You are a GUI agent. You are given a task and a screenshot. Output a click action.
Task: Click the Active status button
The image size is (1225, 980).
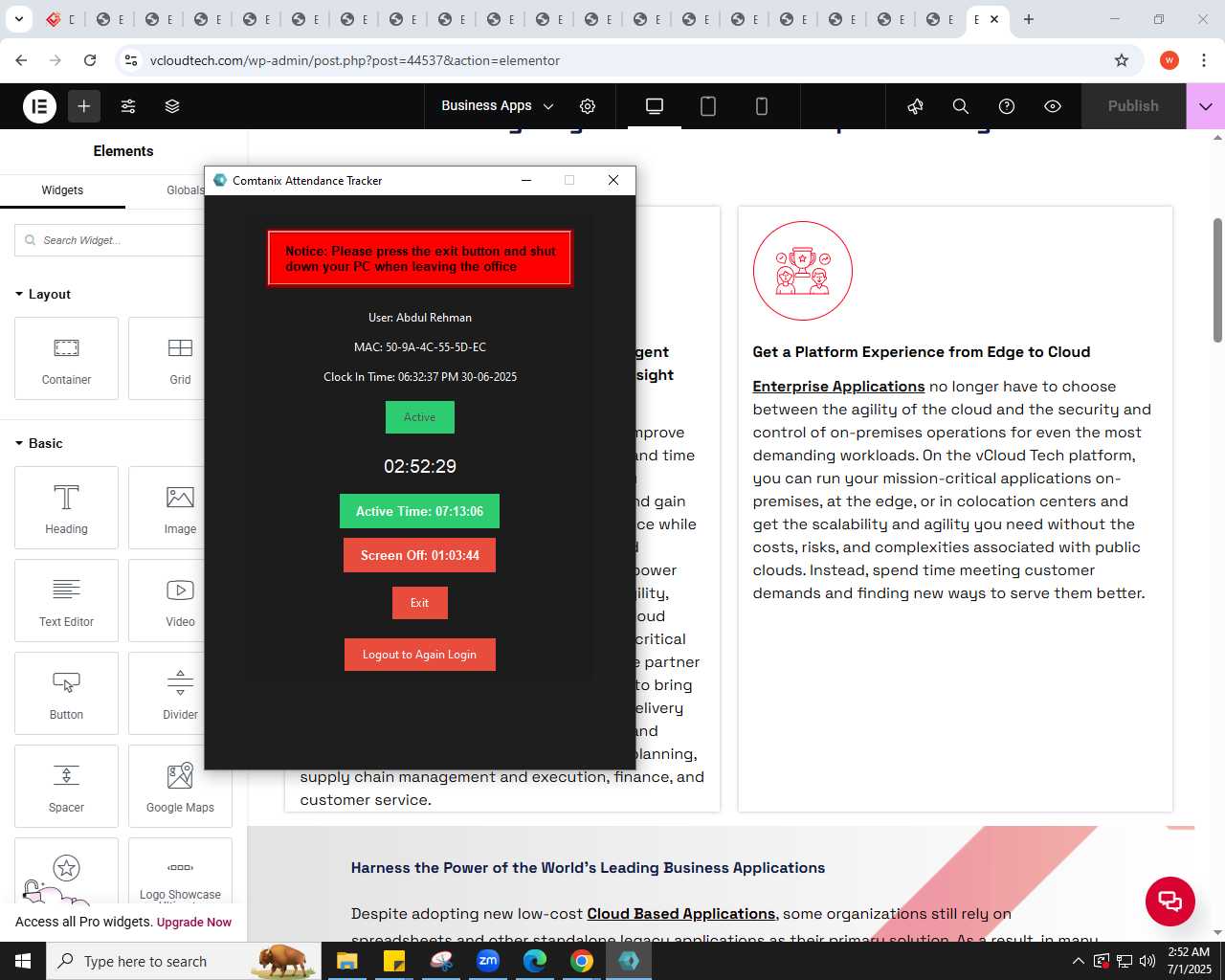click(419, 417)
